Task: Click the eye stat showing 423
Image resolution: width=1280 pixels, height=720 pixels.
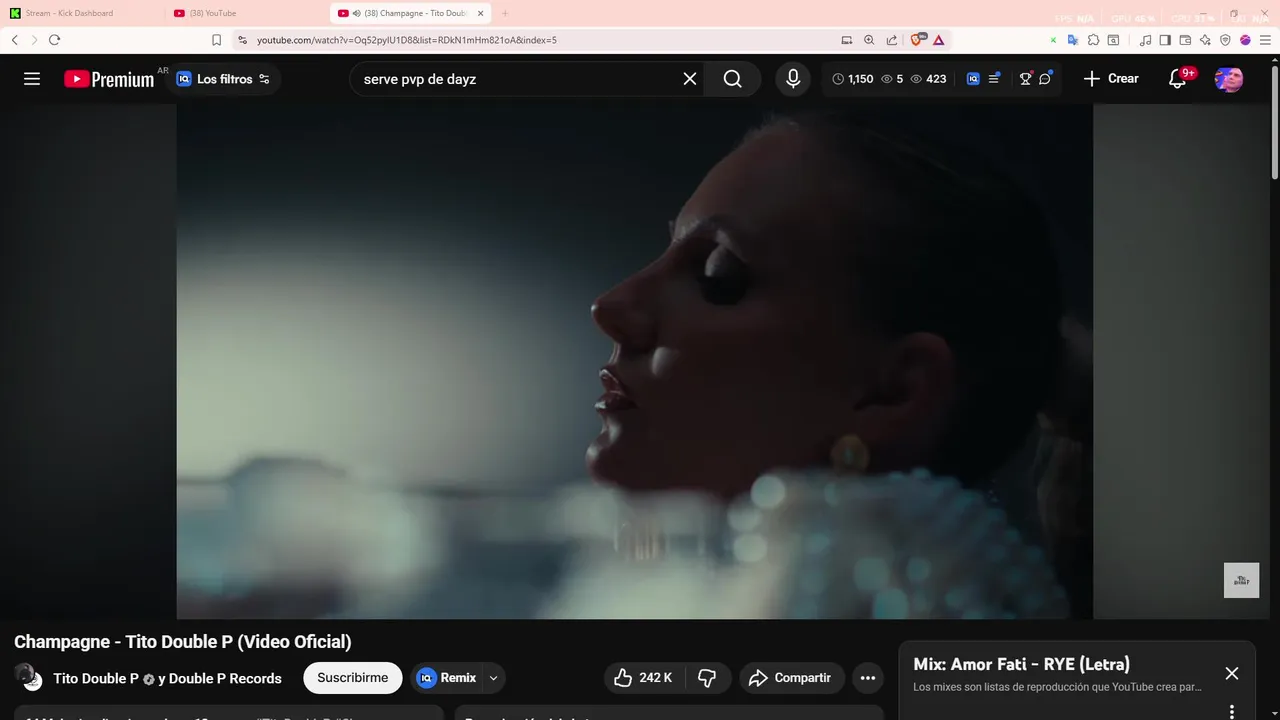Action: click(928, 79)
